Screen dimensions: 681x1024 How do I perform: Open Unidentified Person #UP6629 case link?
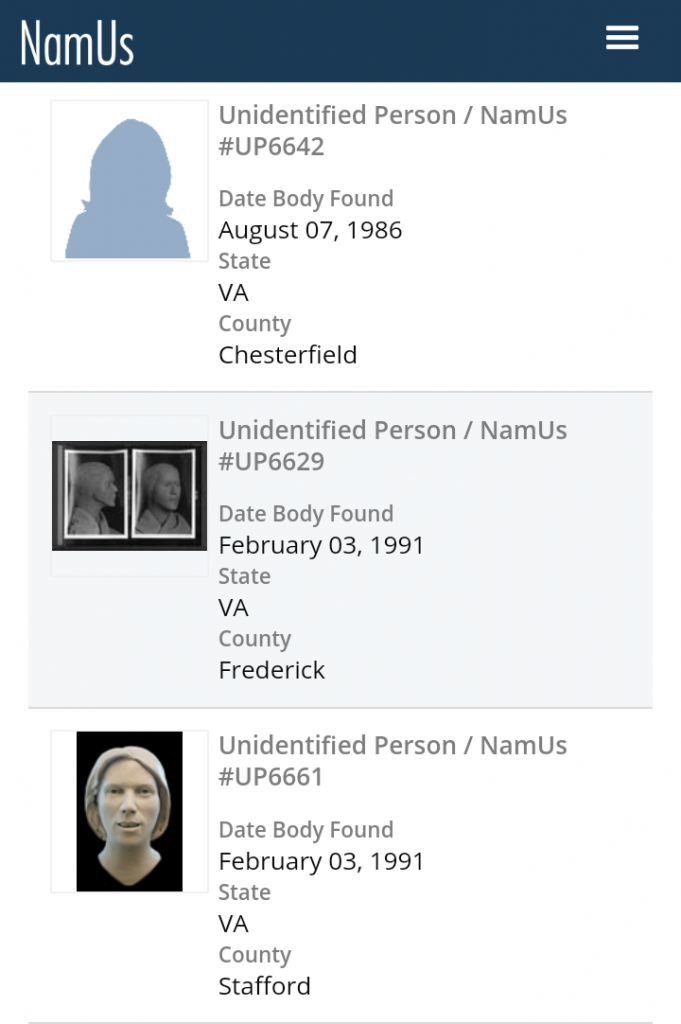click(x=392, y=446)
